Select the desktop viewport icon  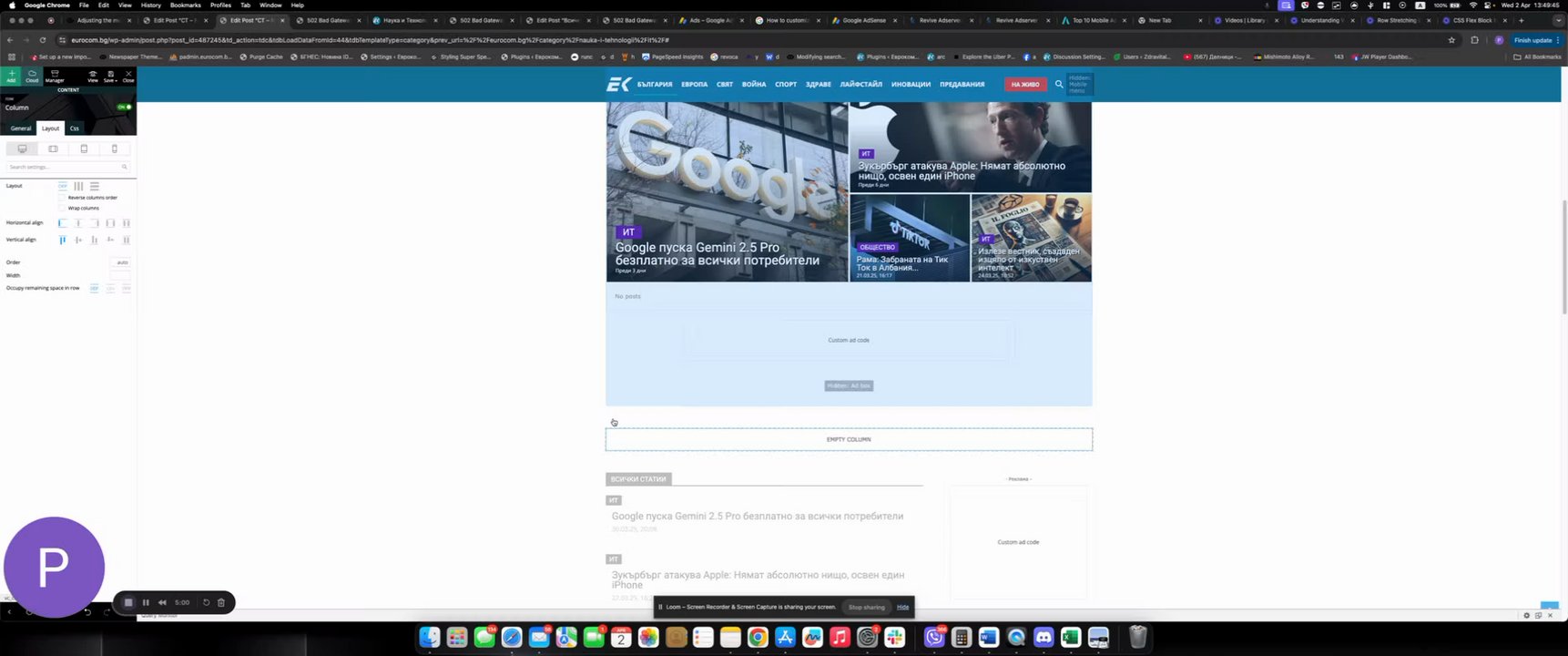(22, 149)
